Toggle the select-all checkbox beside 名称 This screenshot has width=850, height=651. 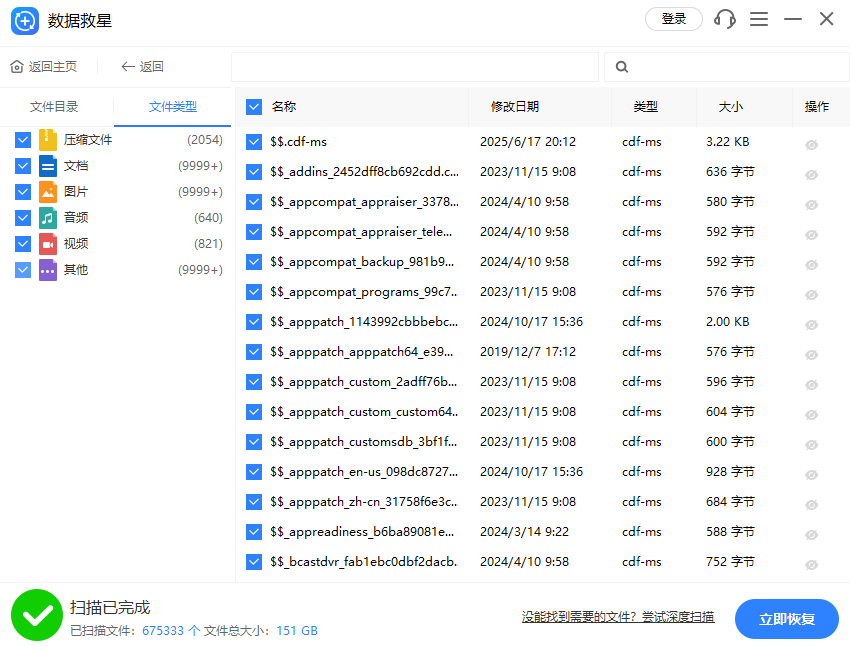[254, 107]
